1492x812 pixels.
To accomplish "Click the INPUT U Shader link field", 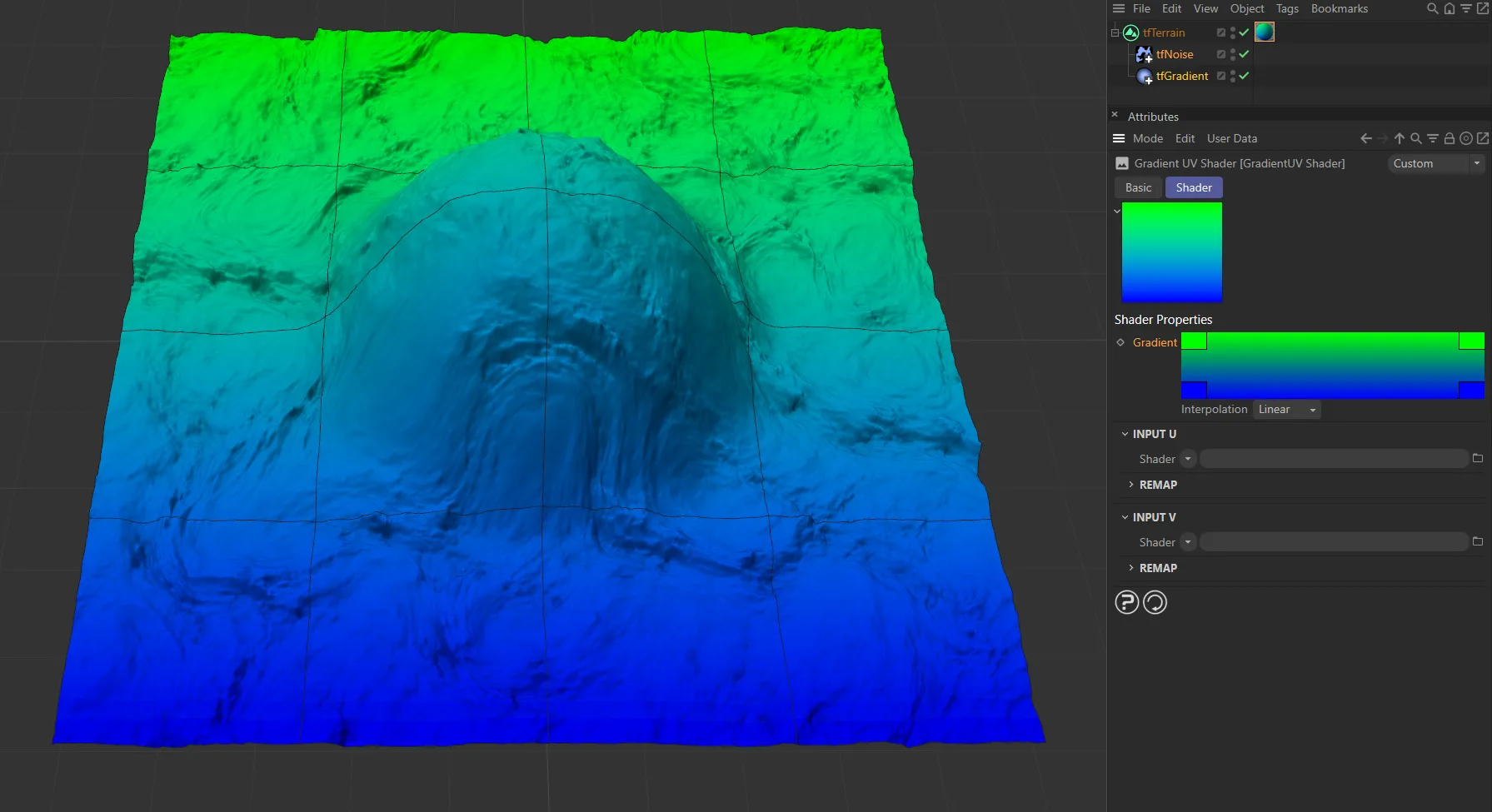I will point(1333,459).
